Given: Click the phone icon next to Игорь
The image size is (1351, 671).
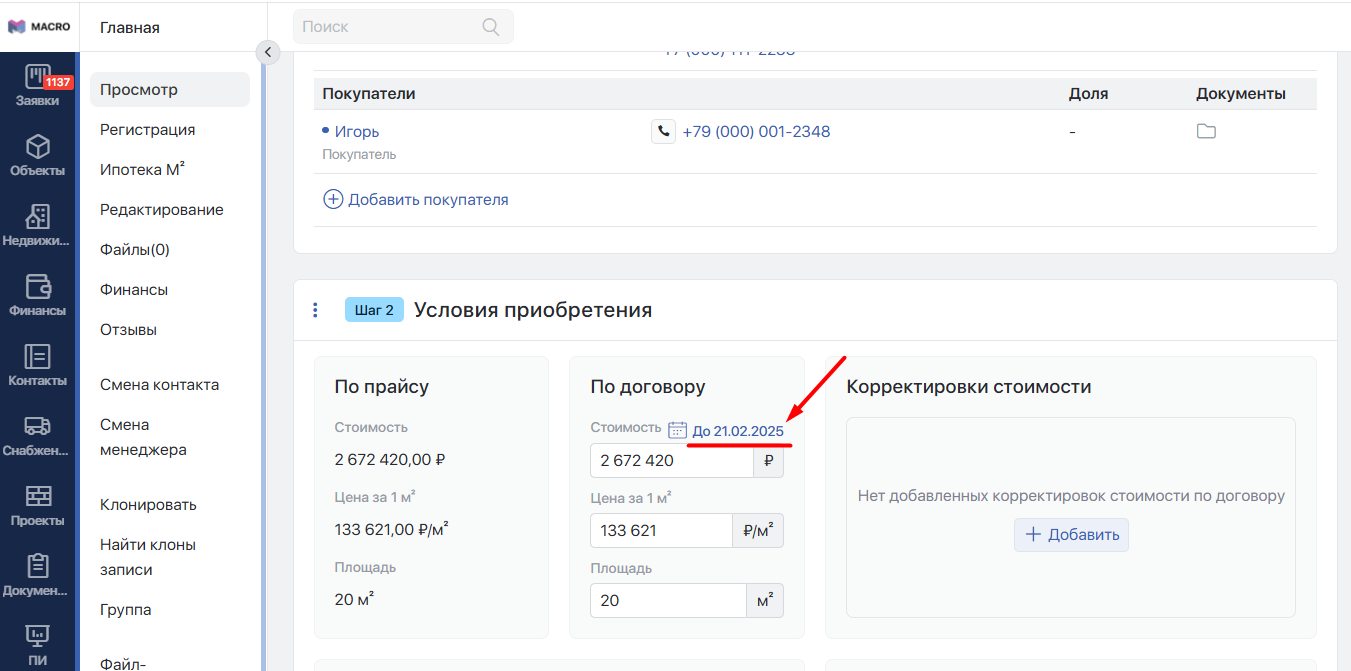Looking at the screenshot, I should point(663,132).
